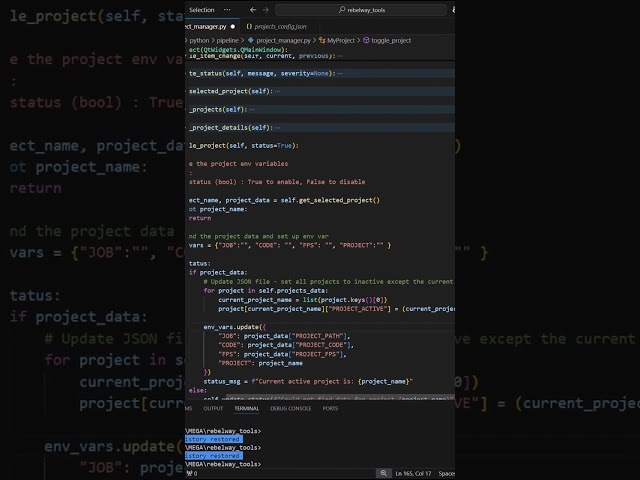
Task: Unfold the collapsed item_change(self, current, previous) function
Action: coord(340,56)
